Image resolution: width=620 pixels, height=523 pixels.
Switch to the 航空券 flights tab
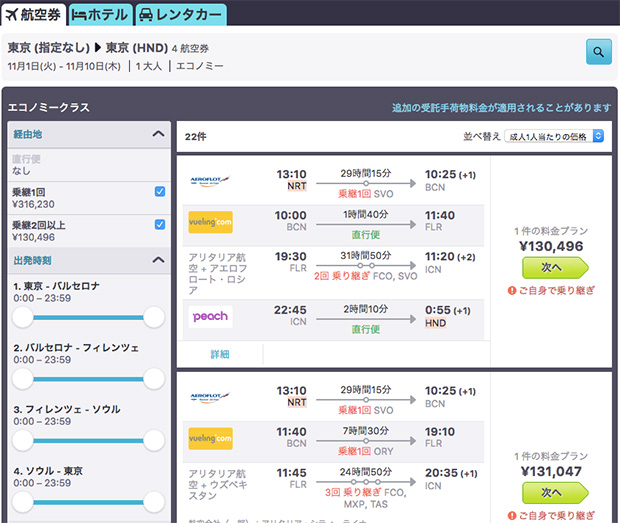pos(33,15)
